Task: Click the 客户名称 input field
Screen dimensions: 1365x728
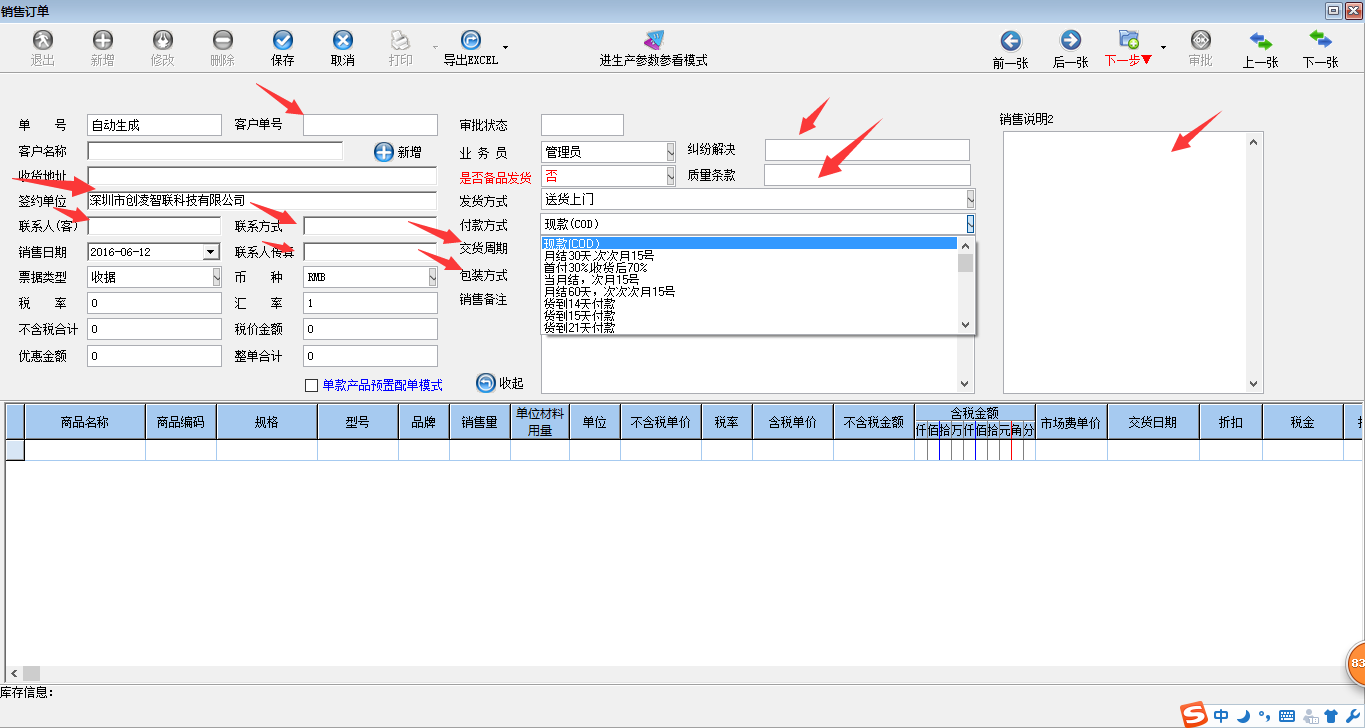Action: [x=215, y=151]
